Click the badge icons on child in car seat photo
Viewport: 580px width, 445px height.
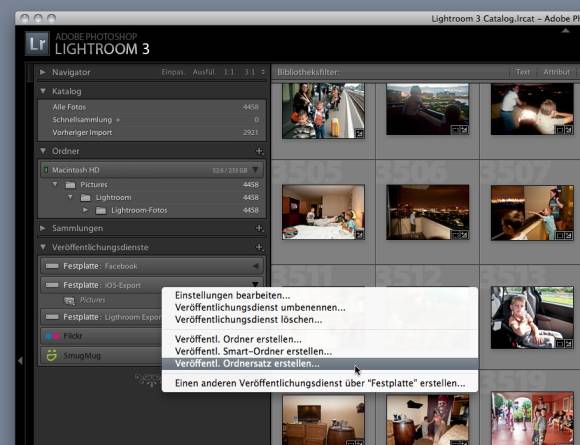click(564, 344)
